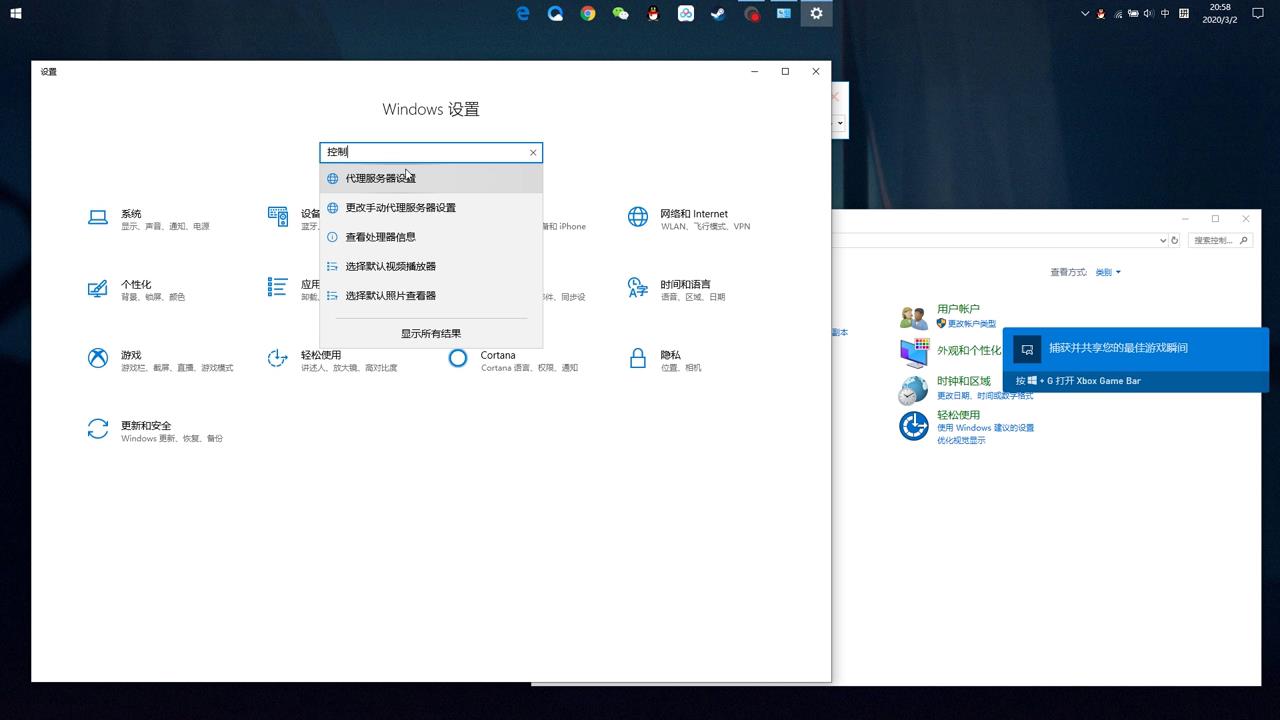Open the 设备 devices category icon

(278, 216)
